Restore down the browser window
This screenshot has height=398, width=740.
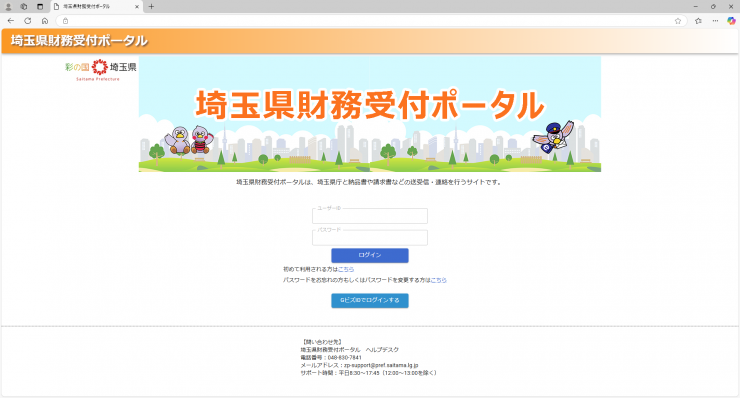tap(713, 7)
